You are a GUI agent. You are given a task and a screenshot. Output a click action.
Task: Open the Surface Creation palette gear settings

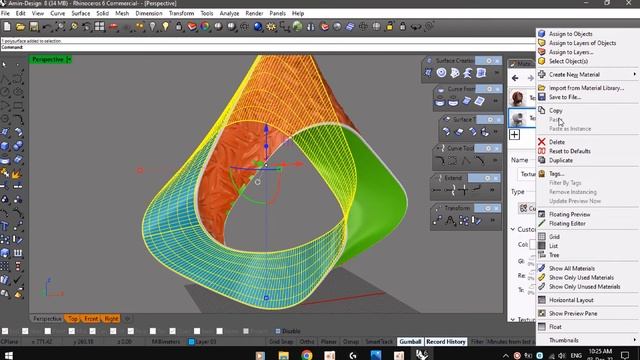[489, 61]
